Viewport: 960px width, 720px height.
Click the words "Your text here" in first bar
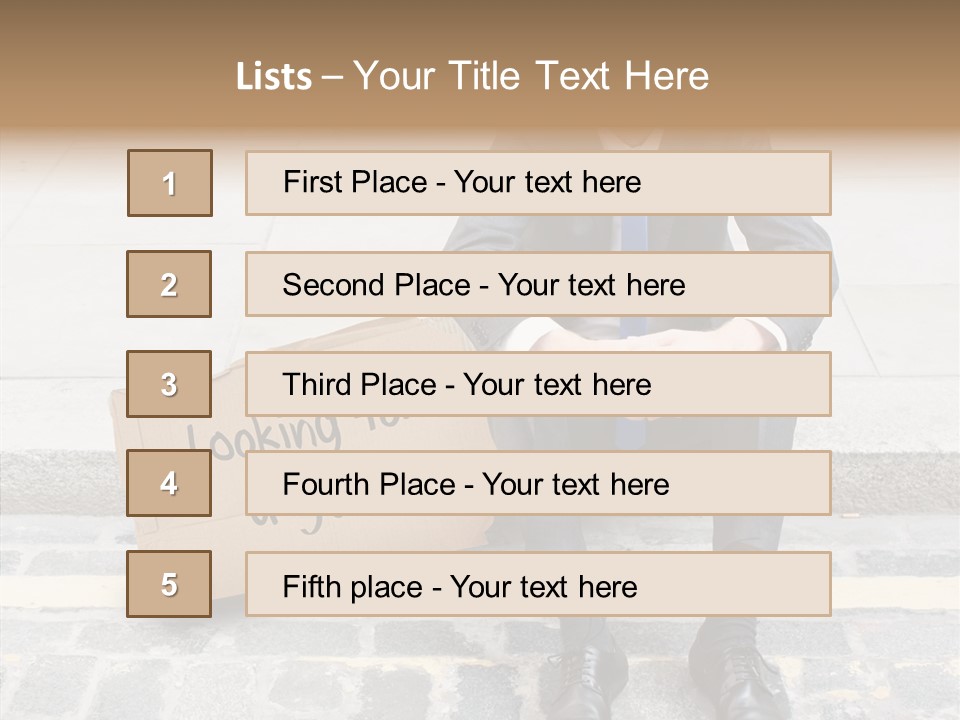pos(547,183)
